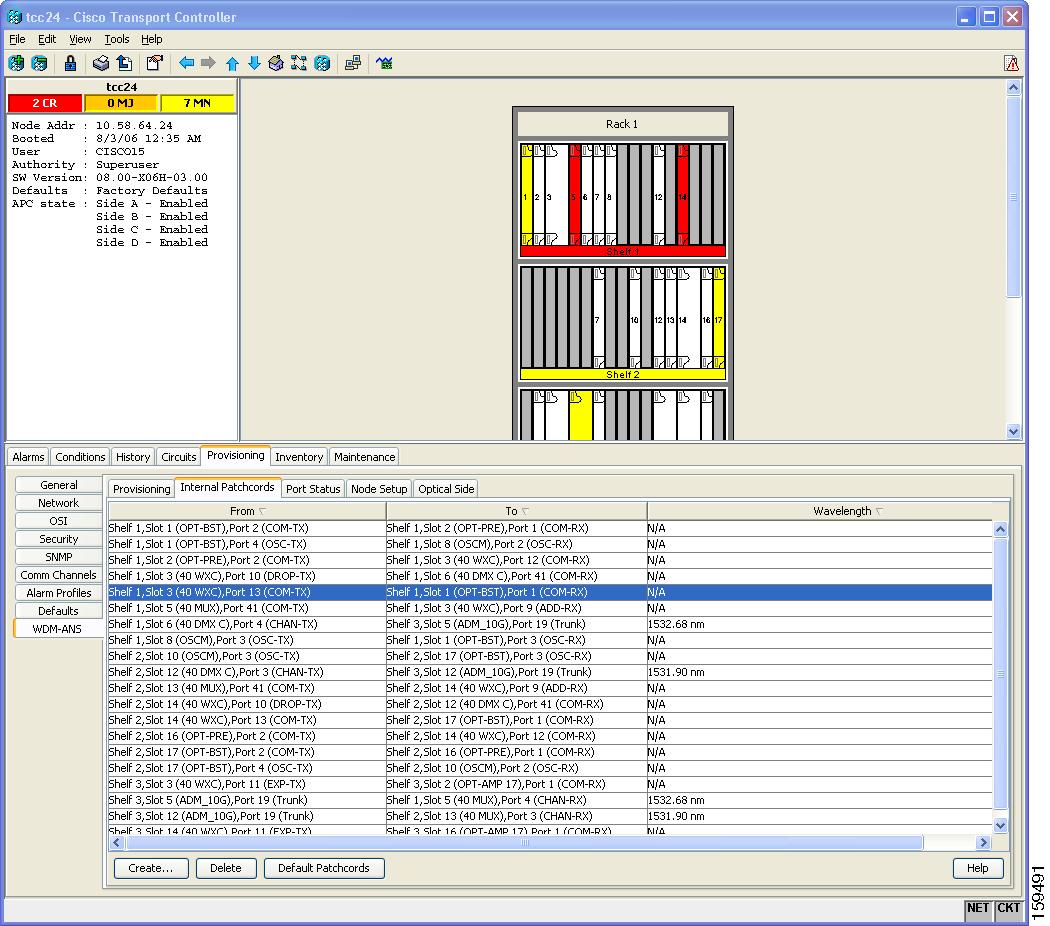Select the Comm Channels side tab
This screenshot has height=926, width=1050.
tap(58, 574)
